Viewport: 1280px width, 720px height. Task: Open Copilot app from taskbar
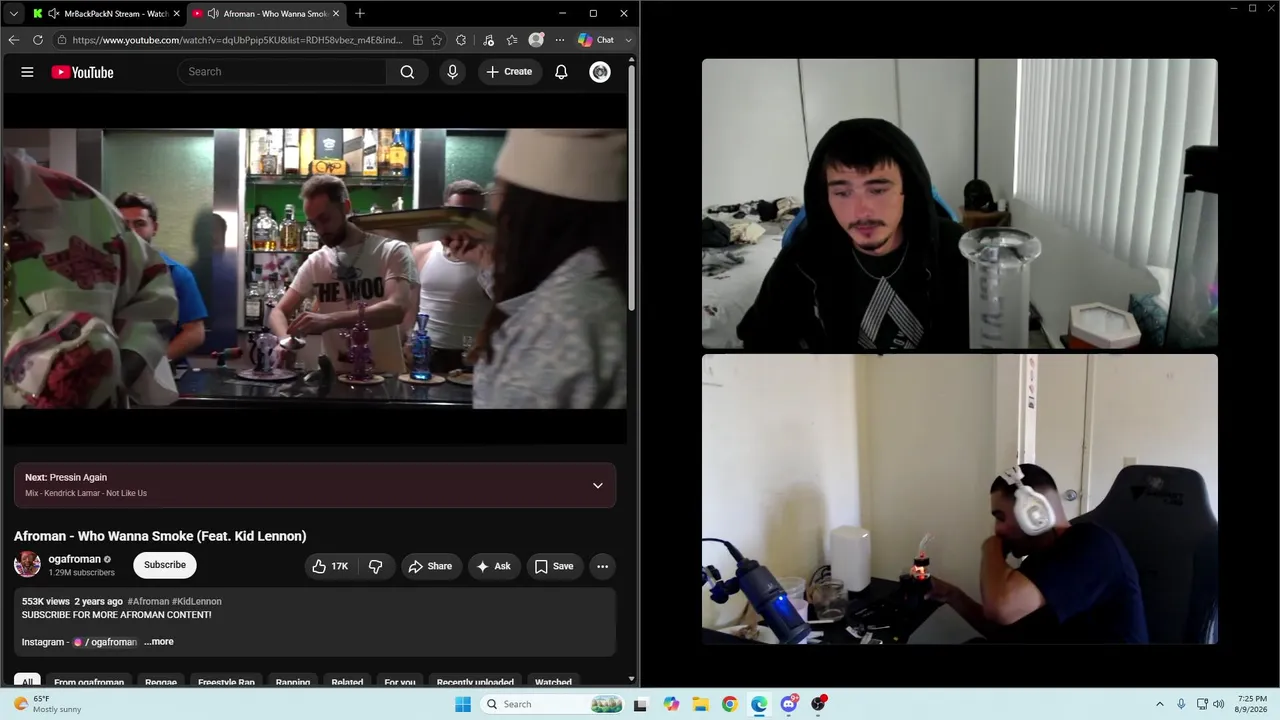point(671,704)
